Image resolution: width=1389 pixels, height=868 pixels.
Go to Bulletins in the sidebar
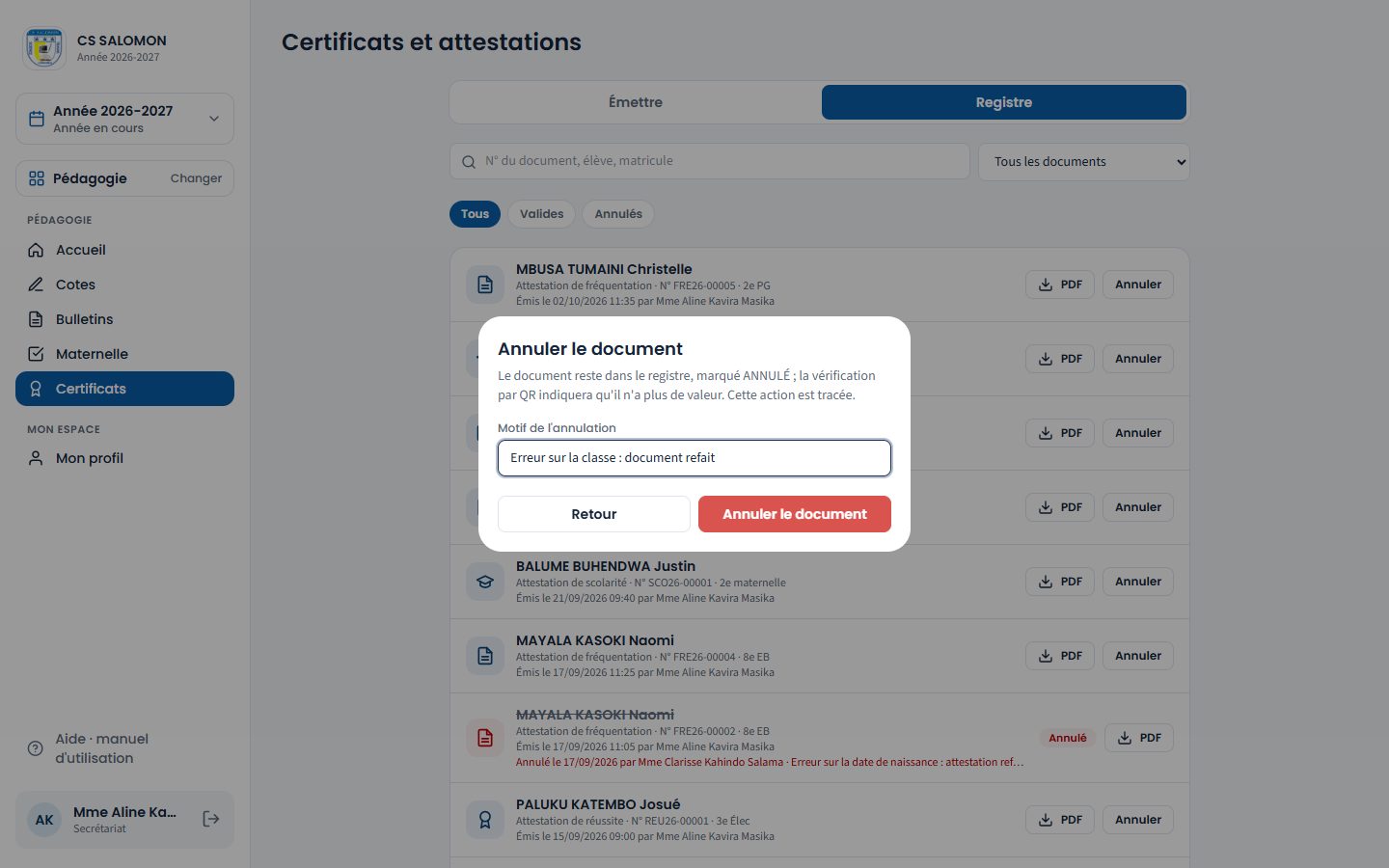124,319
